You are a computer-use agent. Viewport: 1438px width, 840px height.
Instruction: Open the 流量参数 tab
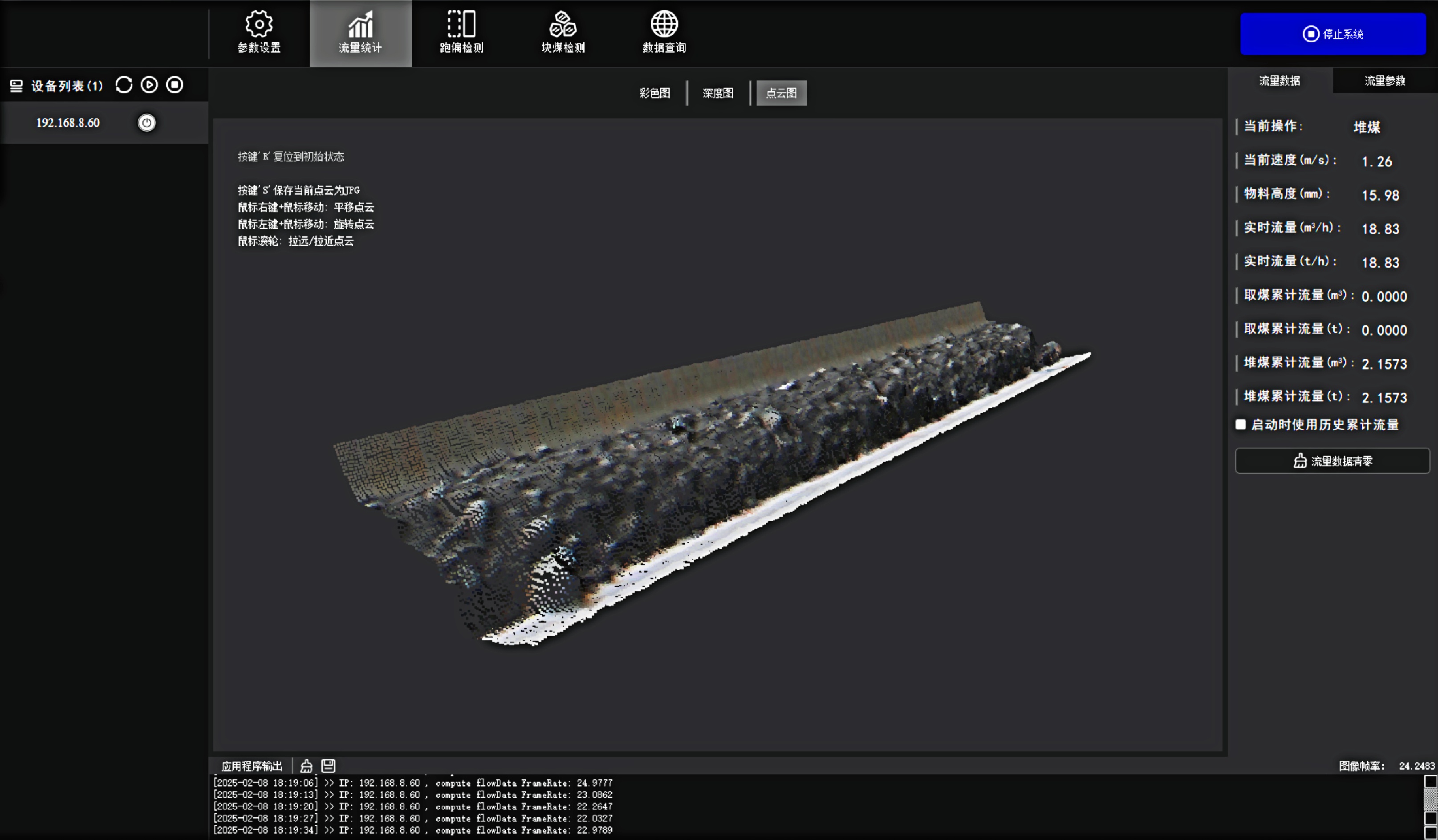coord(1385,81)
